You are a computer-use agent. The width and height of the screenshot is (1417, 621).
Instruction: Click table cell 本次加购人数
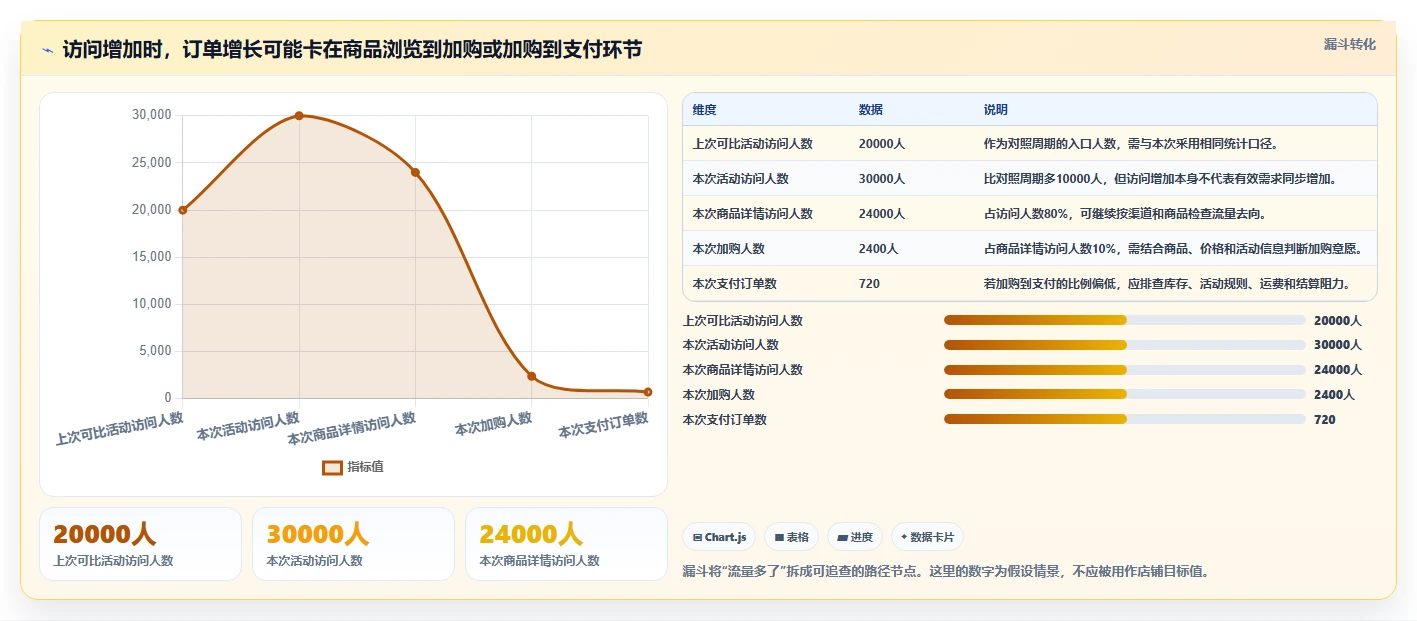pyautogui.click(x=729, y=249)
